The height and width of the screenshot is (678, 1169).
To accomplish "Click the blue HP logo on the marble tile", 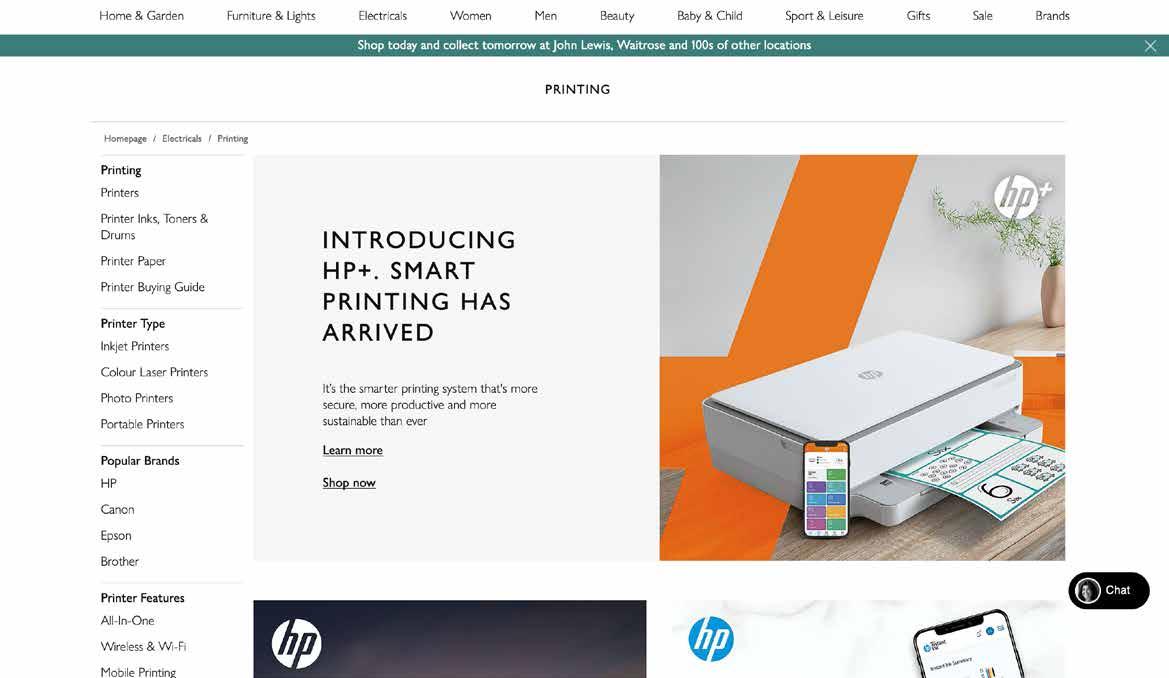I will coord(711,638).
